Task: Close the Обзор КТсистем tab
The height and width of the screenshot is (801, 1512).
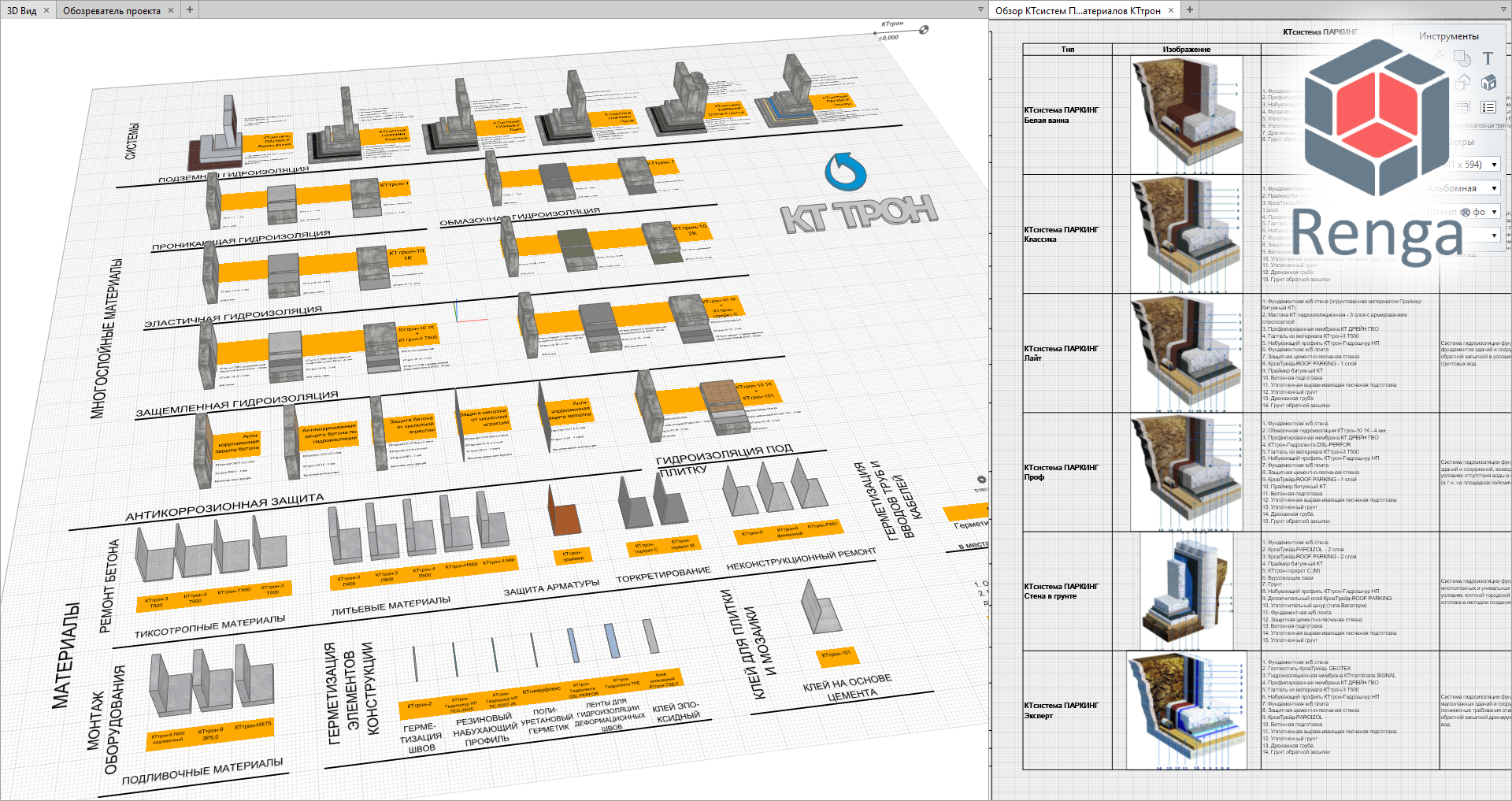Action: tap(1171, 10)
